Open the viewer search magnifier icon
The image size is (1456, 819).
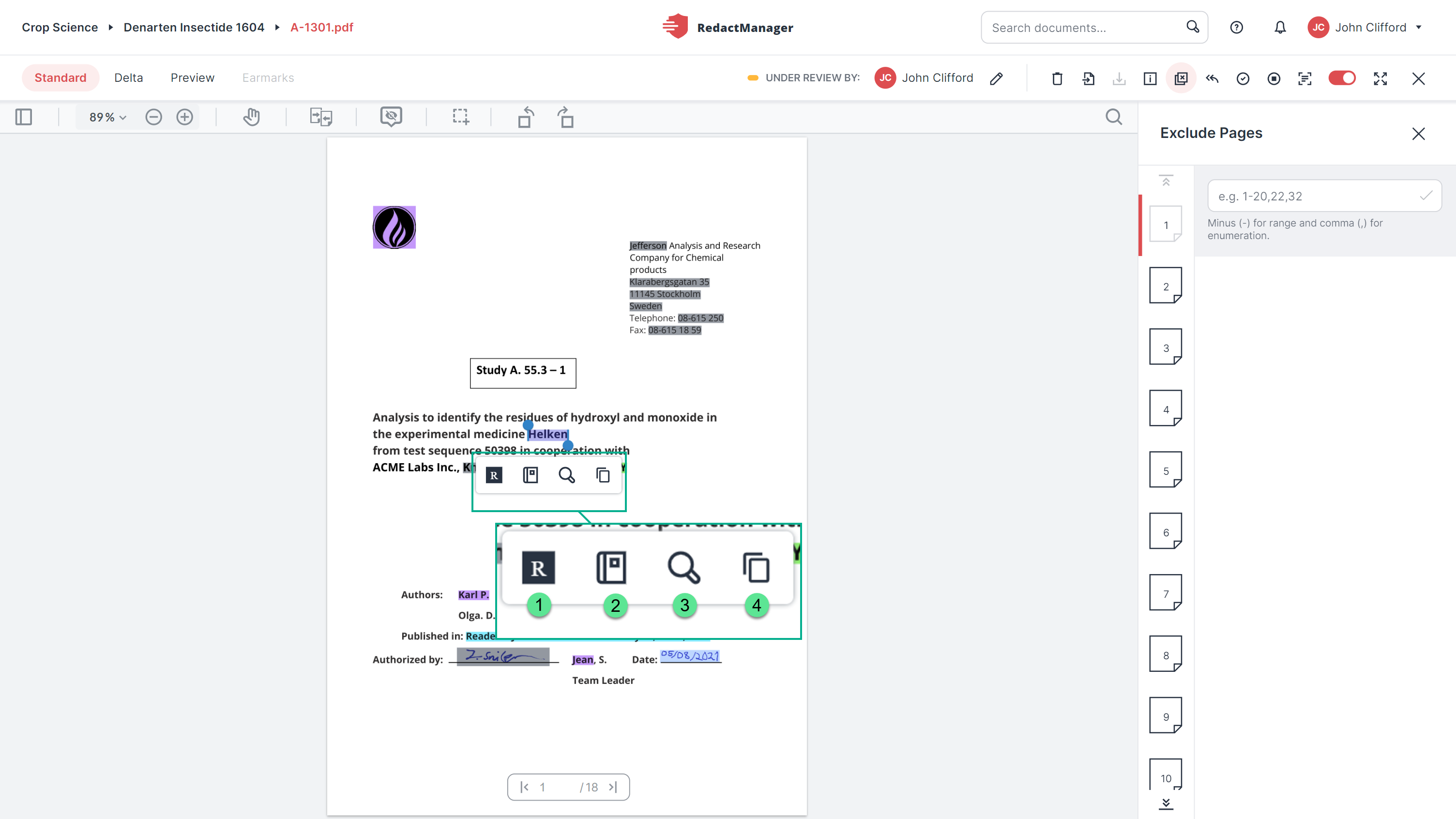pos(1113,117)
